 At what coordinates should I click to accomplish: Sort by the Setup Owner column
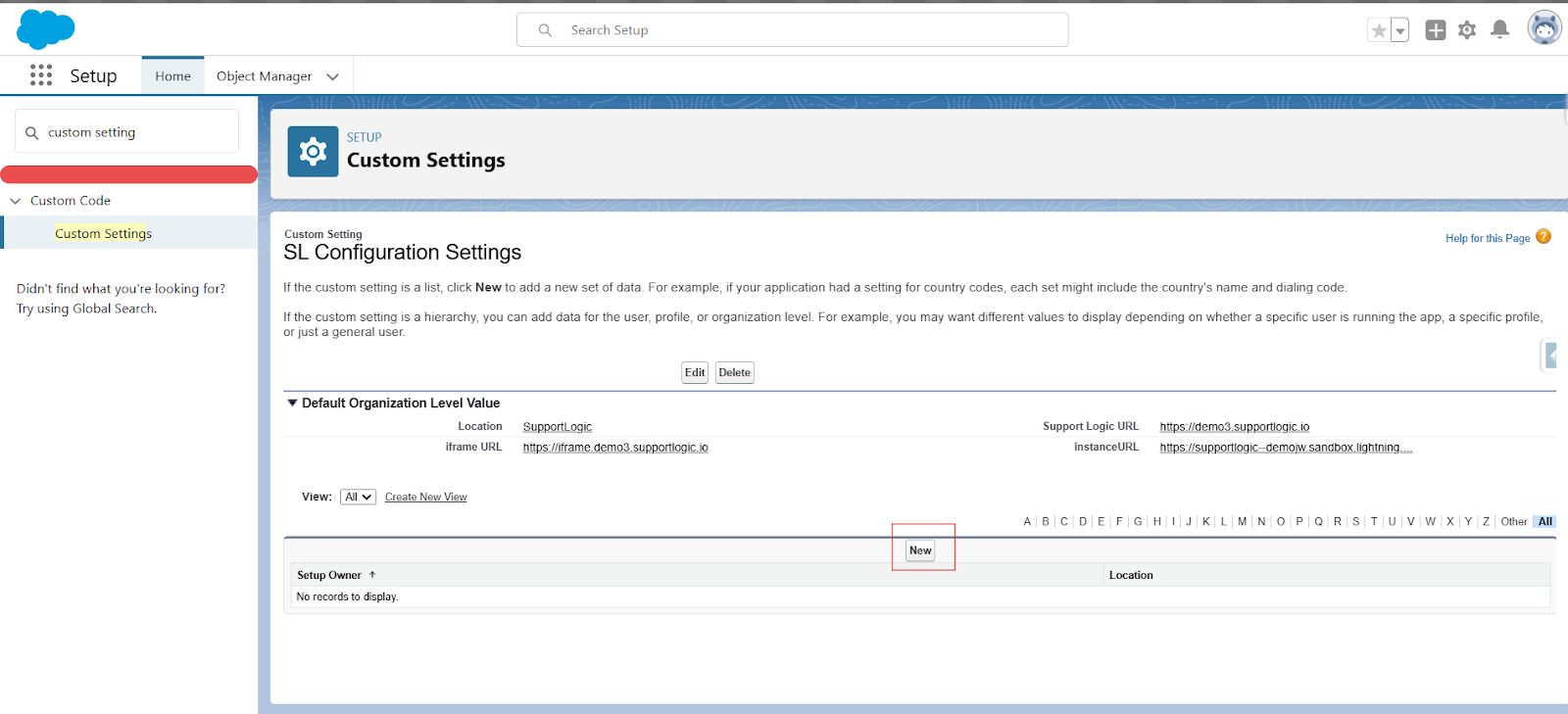coord(329,575)
